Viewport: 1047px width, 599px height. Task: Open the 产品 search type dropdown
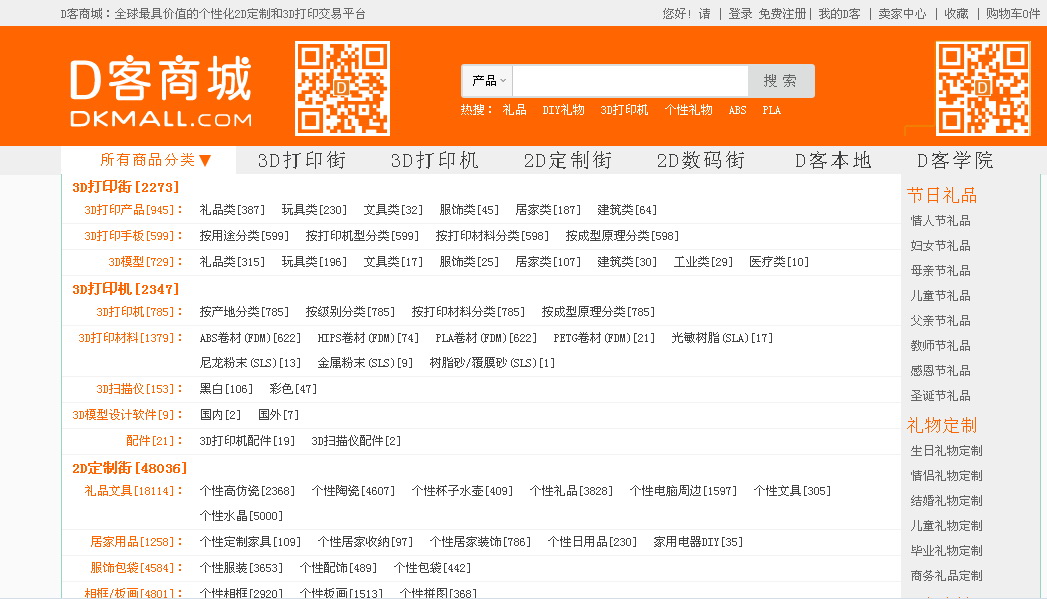tap(487, 81)
